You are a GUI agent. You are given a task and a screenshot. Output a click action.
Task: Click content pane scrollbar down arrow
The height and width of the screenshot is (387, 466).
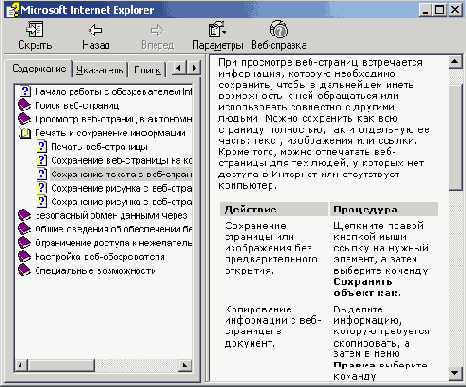point(455,373)
